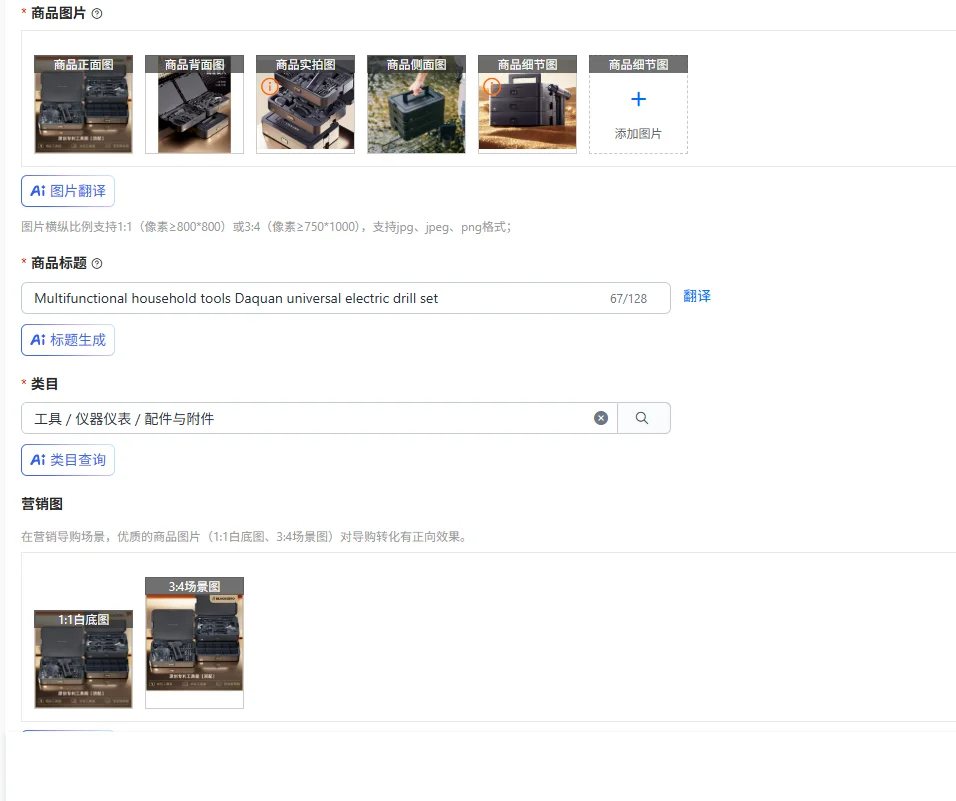Clear the category field with the X icon

coord(601,418)
